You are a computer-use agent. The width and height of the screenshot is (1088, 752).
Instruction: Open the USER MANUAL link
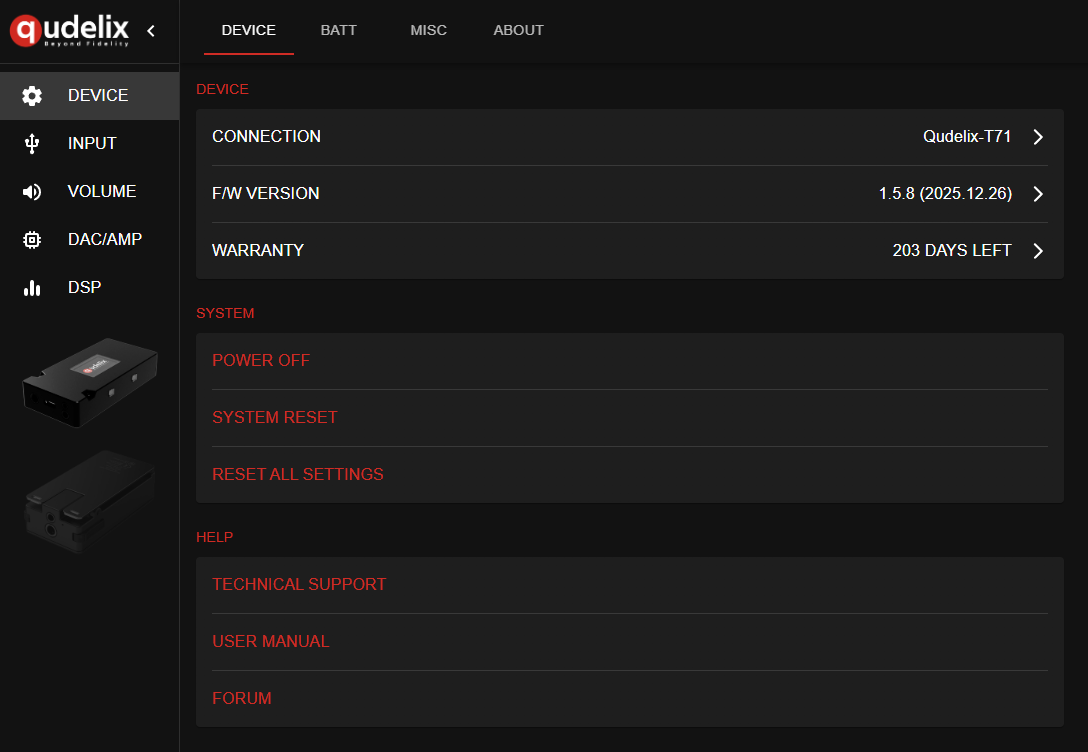pyautogui.click(x=271, y=641)
